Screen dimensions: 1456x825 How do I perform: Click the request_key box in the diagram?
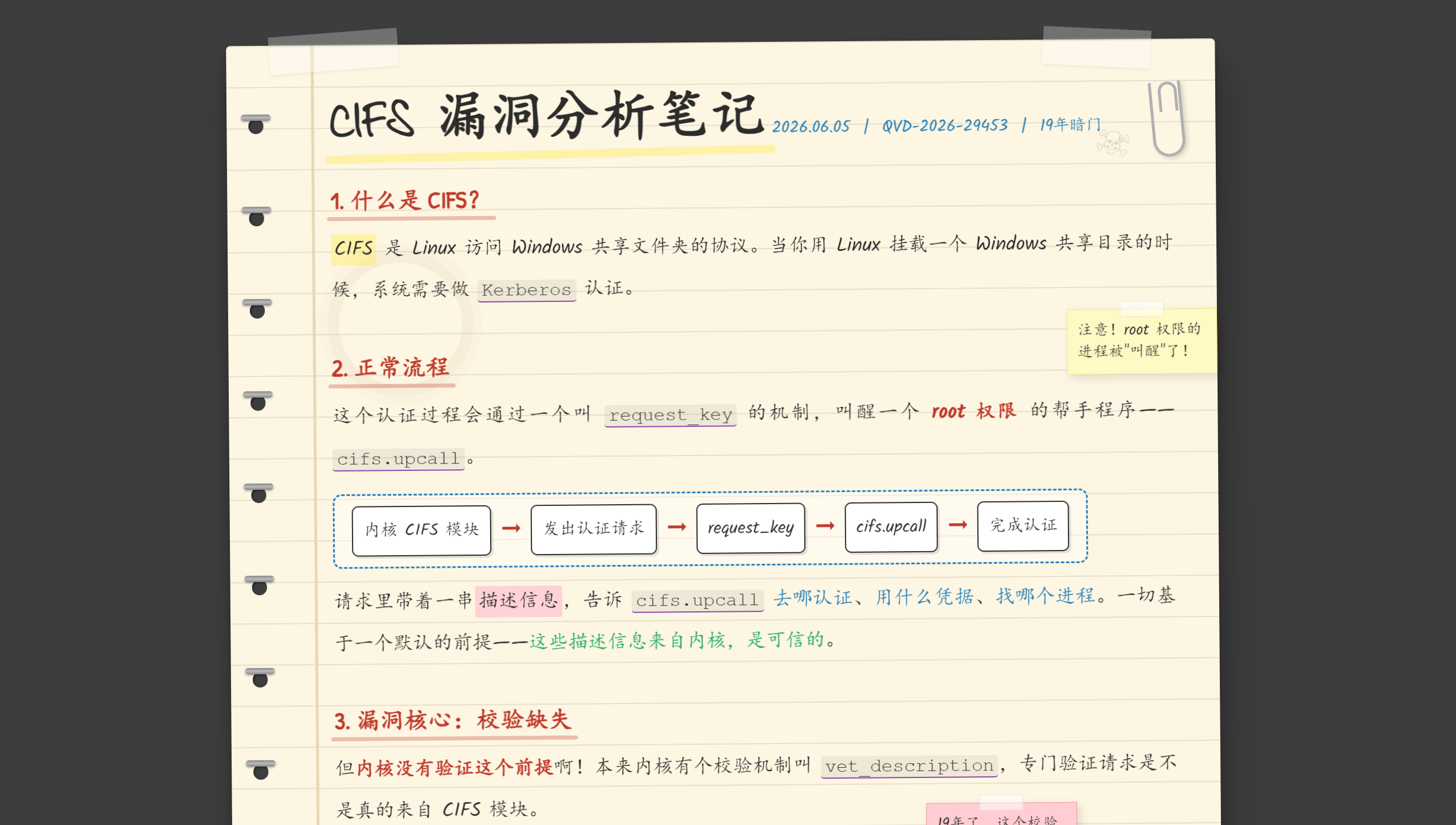click(x=750, y=528)
